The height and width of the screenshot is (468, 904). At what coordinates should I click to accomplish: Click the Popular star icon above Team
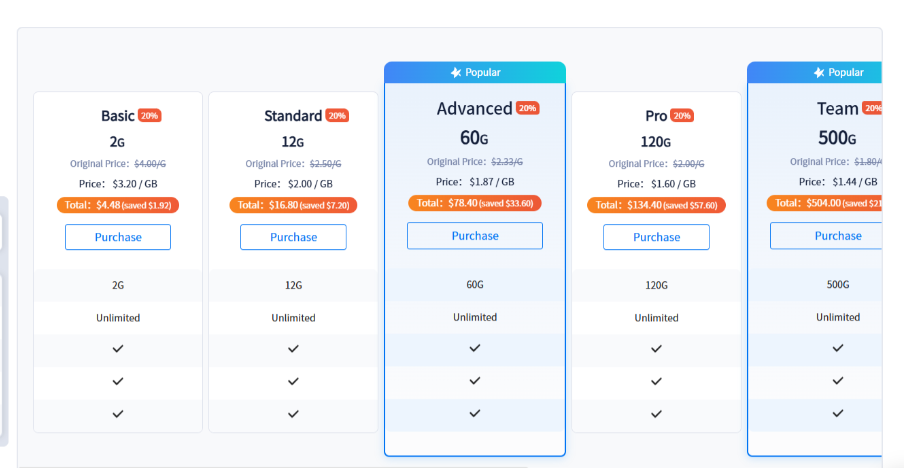pos(819,72)
